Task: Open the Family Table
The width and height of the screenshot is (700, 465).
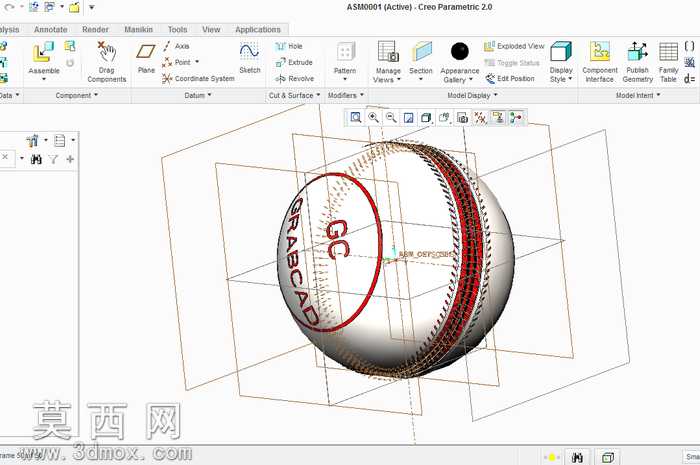Action: coord(668,62)
